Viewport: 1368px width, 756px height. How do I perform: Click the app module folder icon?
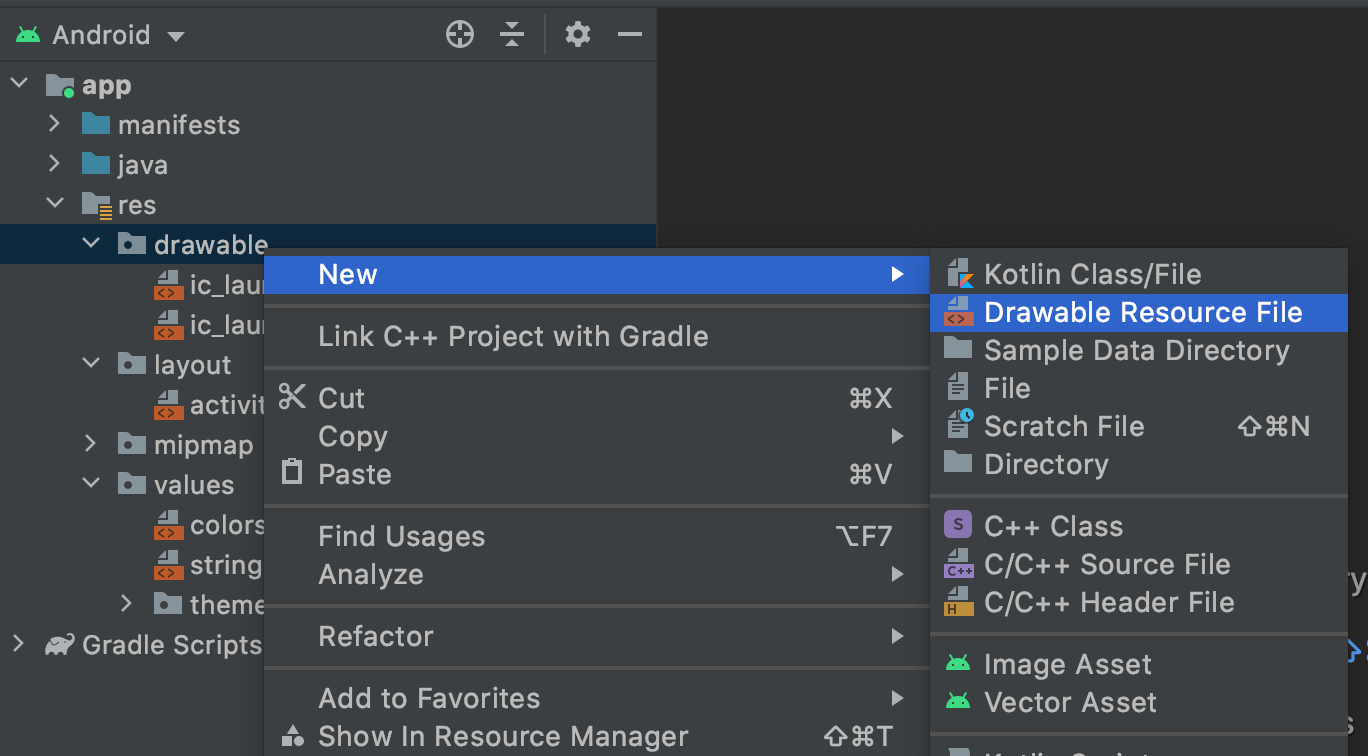click(60, 86)
